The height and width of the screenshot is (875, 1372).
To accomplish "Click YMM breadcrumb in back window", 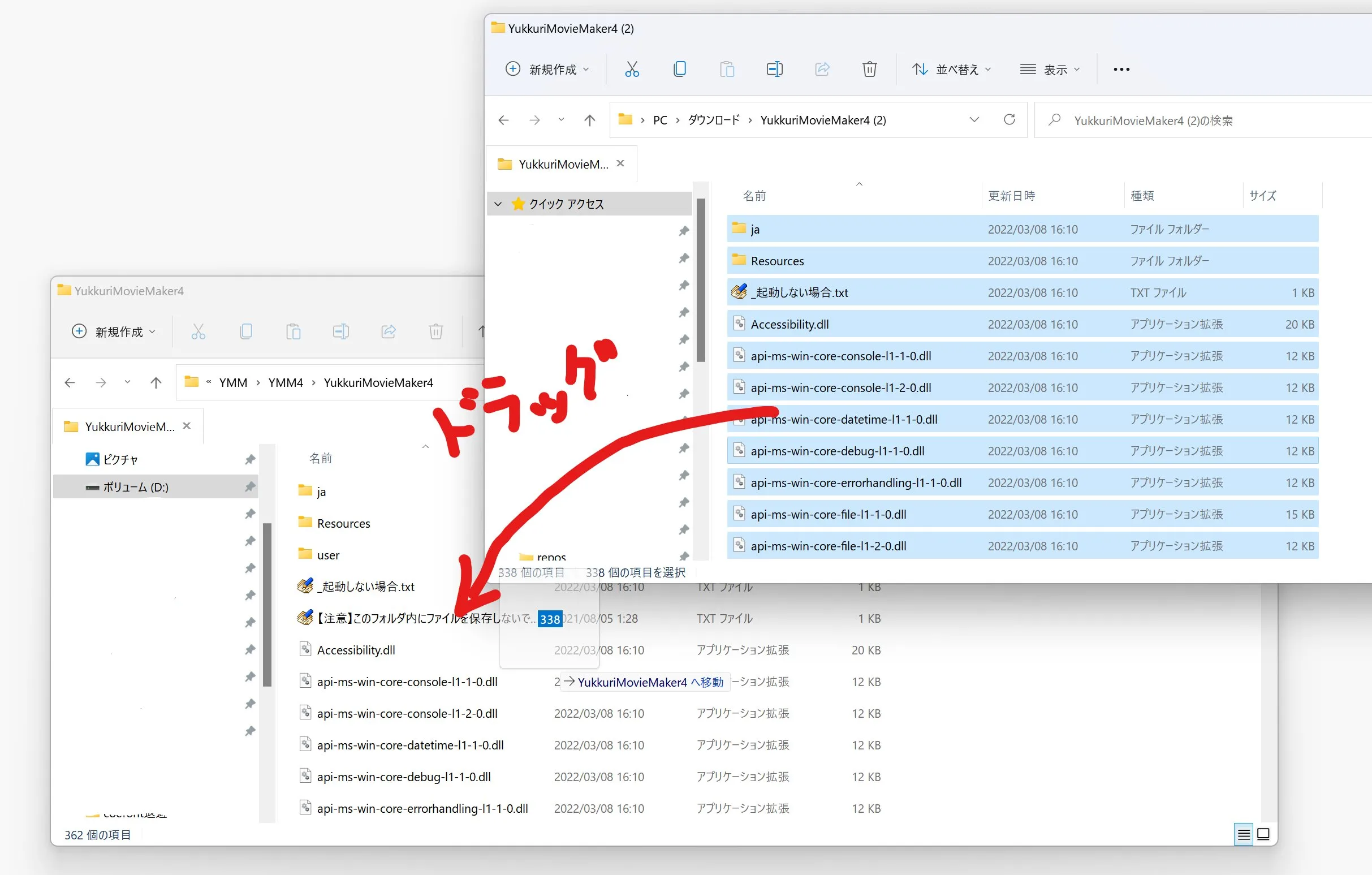I will [233, 383].
